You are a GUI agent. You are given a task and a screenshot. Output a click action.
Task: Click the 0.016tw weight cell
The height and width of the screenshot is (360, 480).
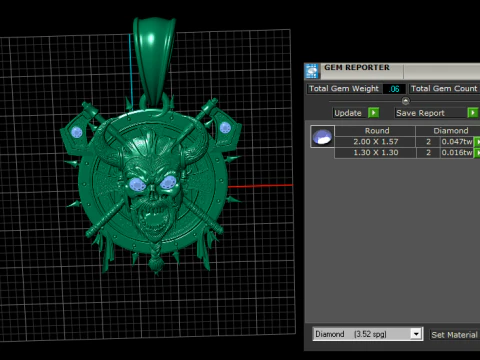pyautogui.click(x=457, y=153)
